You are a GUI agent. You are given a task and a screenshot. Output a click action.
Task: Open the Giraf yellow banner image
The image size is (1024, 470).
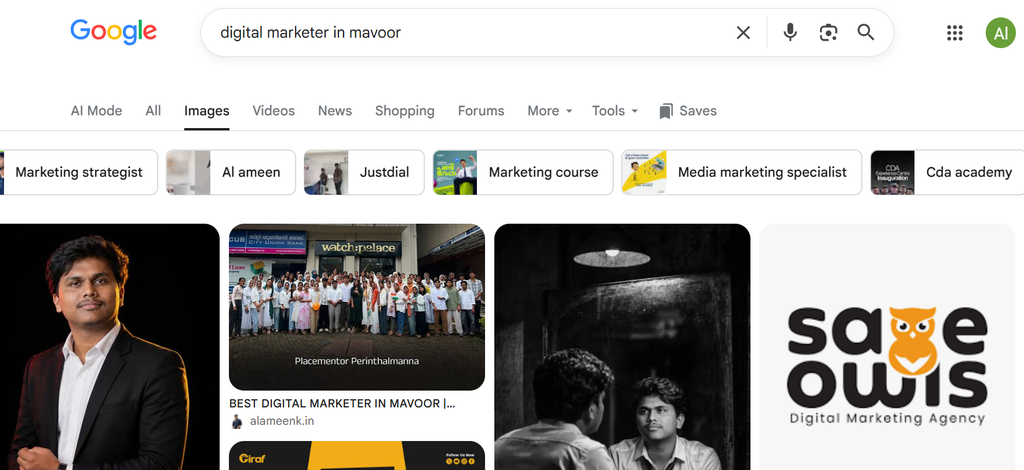(357, 456)
